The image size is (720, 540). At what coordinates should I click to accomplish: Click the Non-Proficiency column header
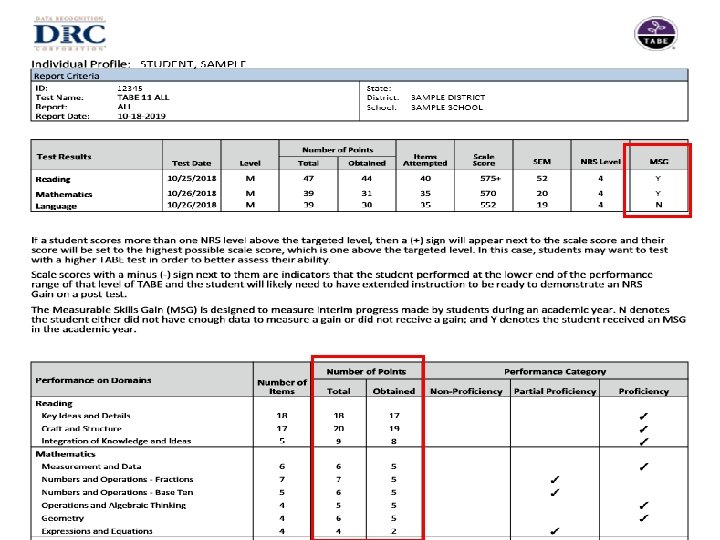[466, 391]
